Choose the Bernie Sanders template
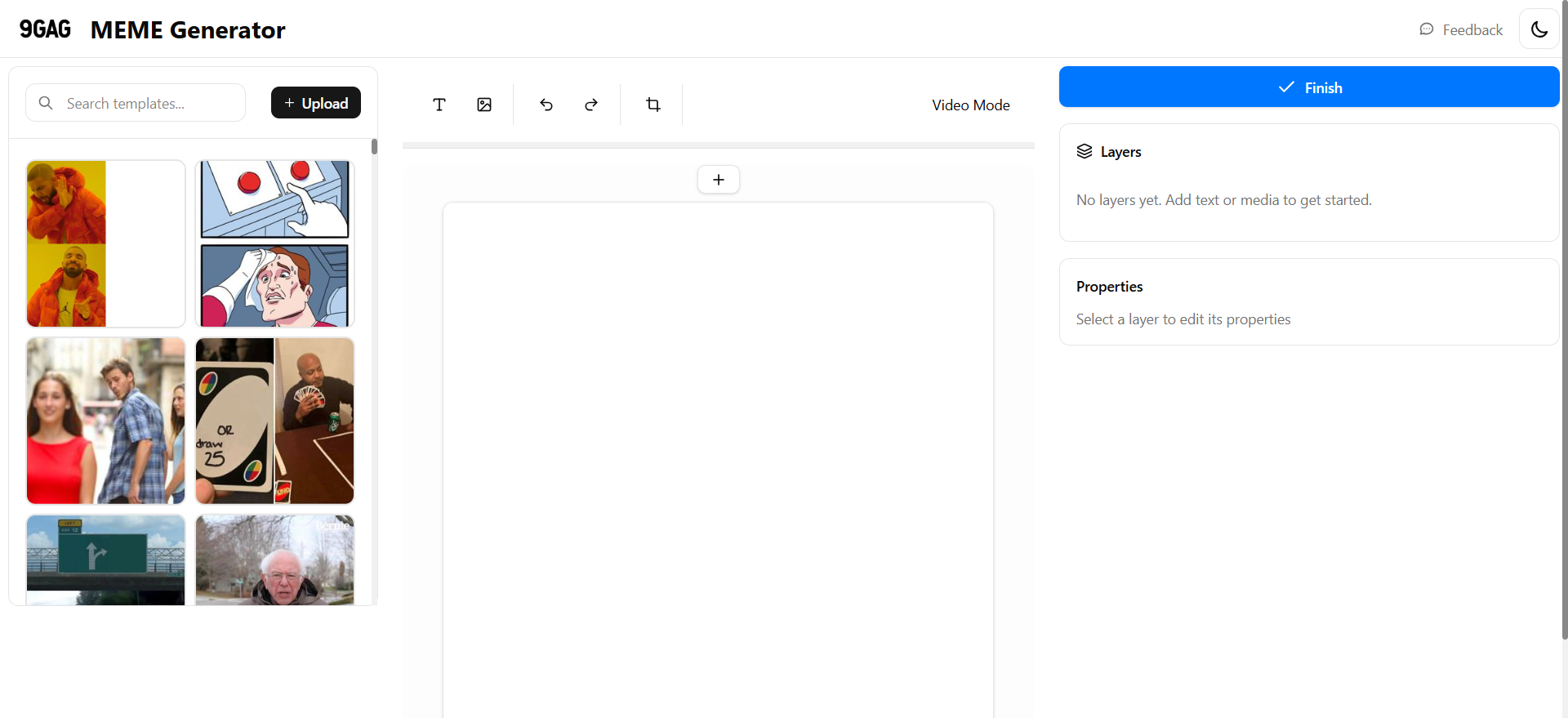The width and height of the screenshot is (1568, 718). coord(275,560)
